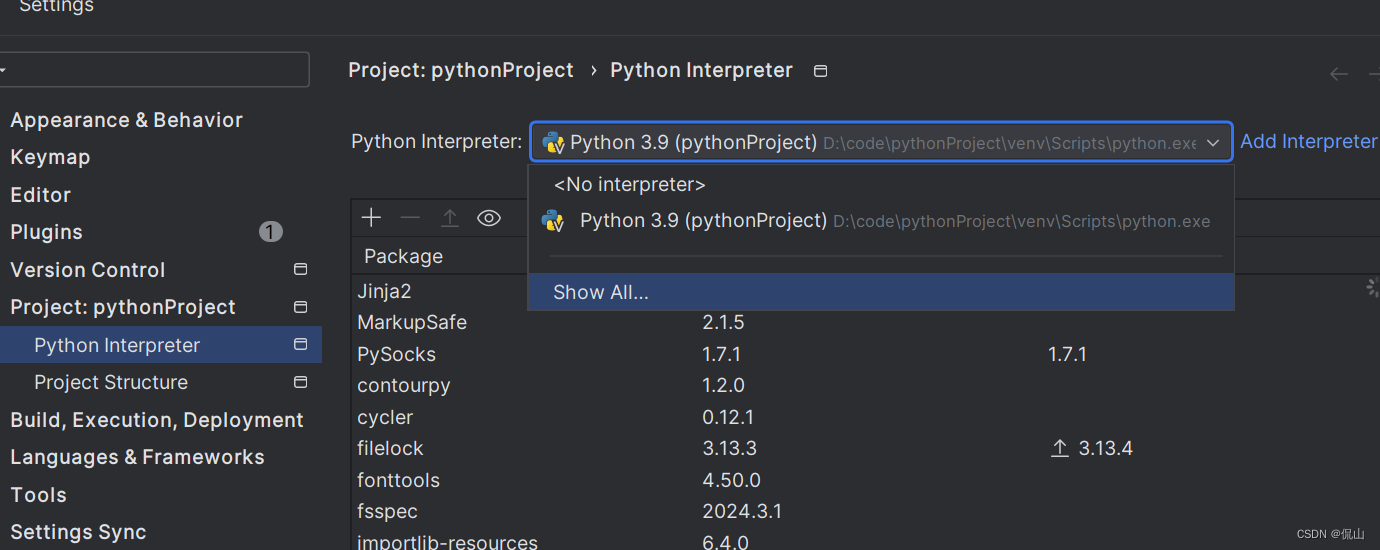Image resolution: width=1380 pixels, height=550 pixels.
Task: Expand the Build, Execution, Deployment section
Action: point(157,420)
